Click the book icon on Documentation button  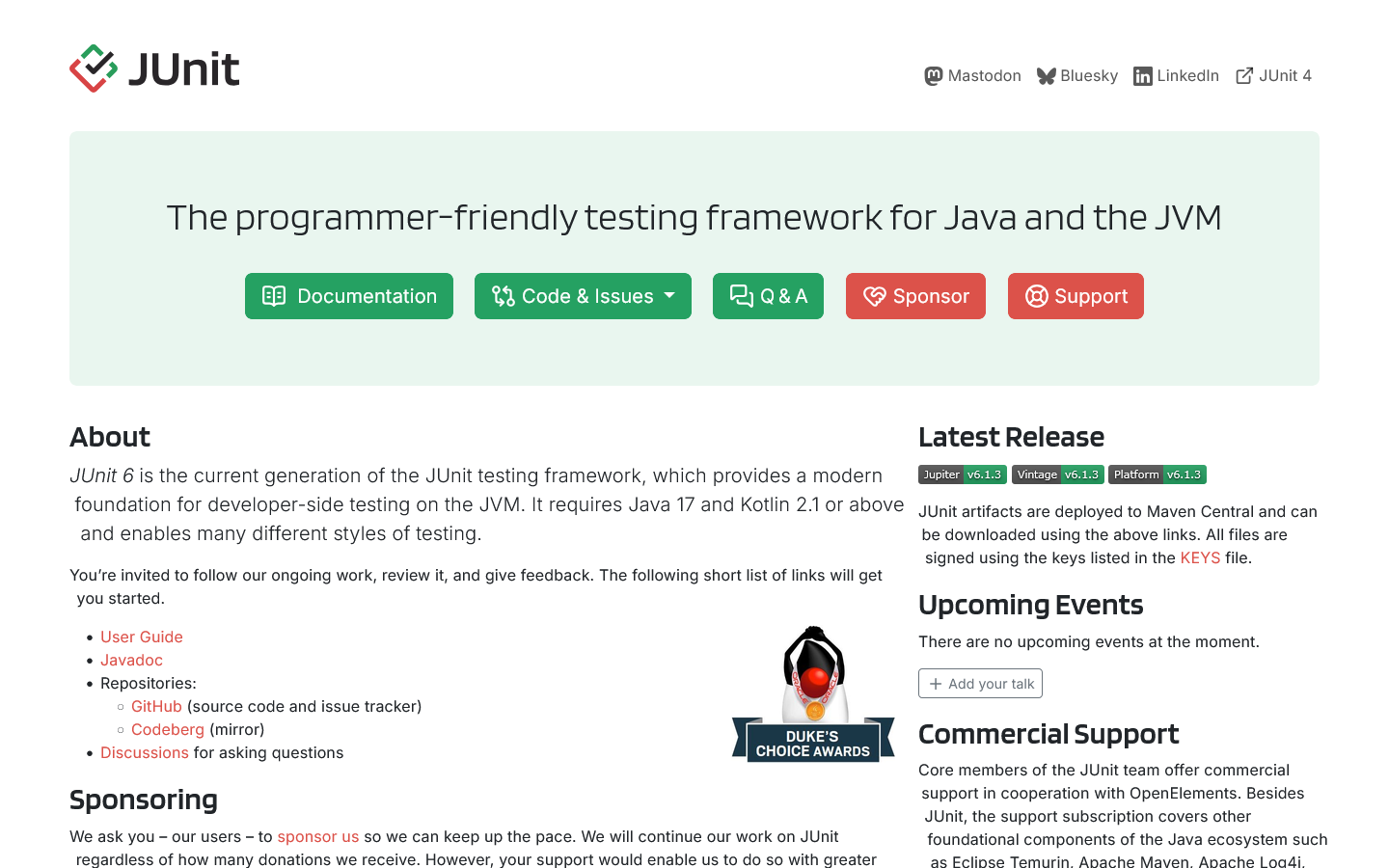pyautogui.click(x=274, y=296)
